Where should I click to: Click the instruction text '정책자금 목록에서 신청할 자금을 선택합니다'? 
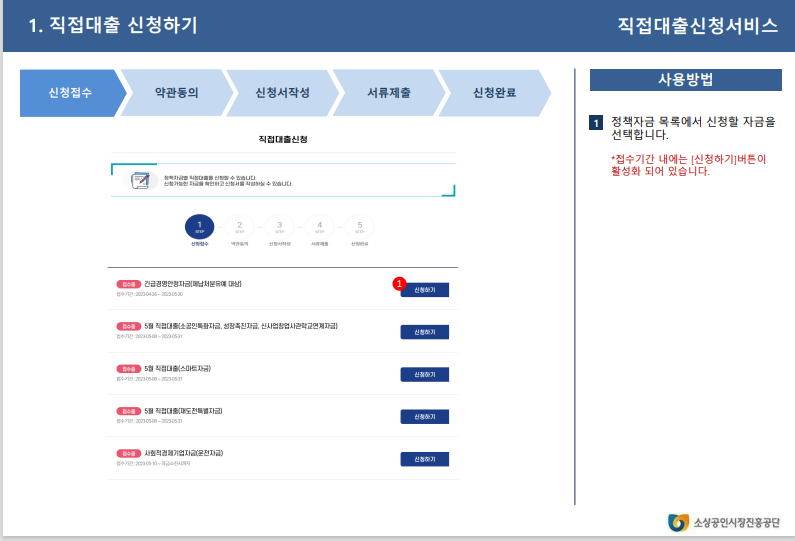(693, 128)
